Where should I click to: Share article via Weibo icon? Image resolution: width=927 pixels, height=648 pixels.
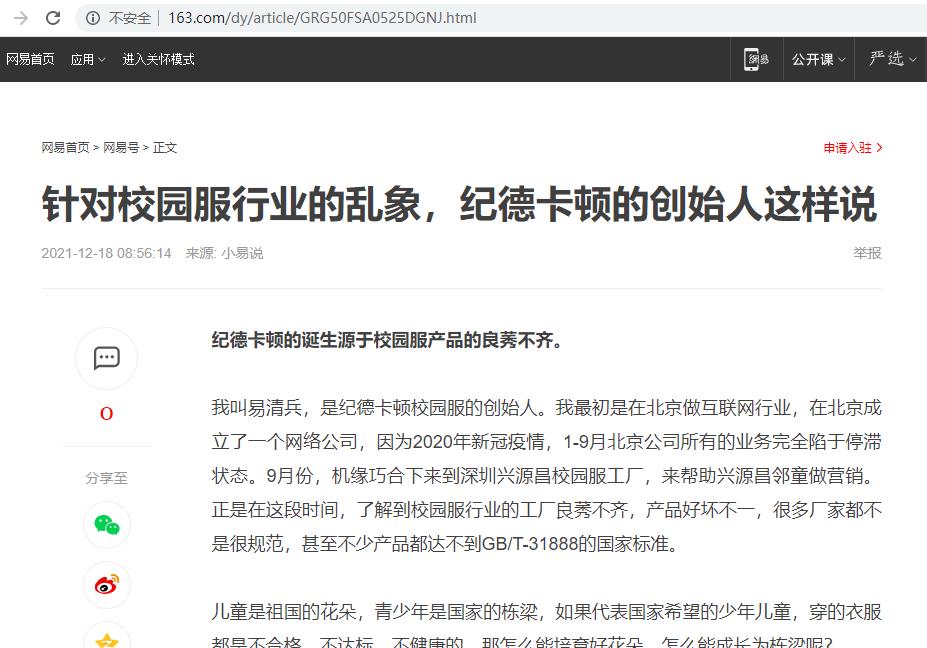point(107,585)
